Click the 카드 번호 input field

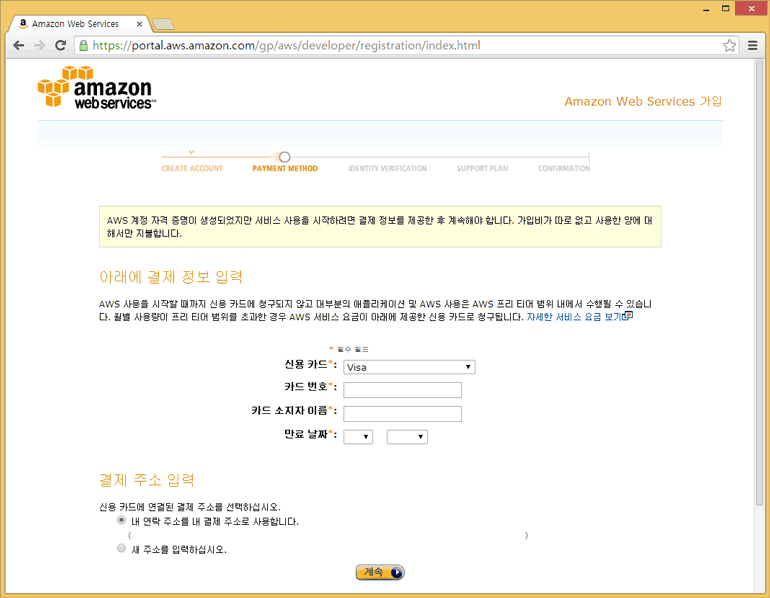click(402, 390)
